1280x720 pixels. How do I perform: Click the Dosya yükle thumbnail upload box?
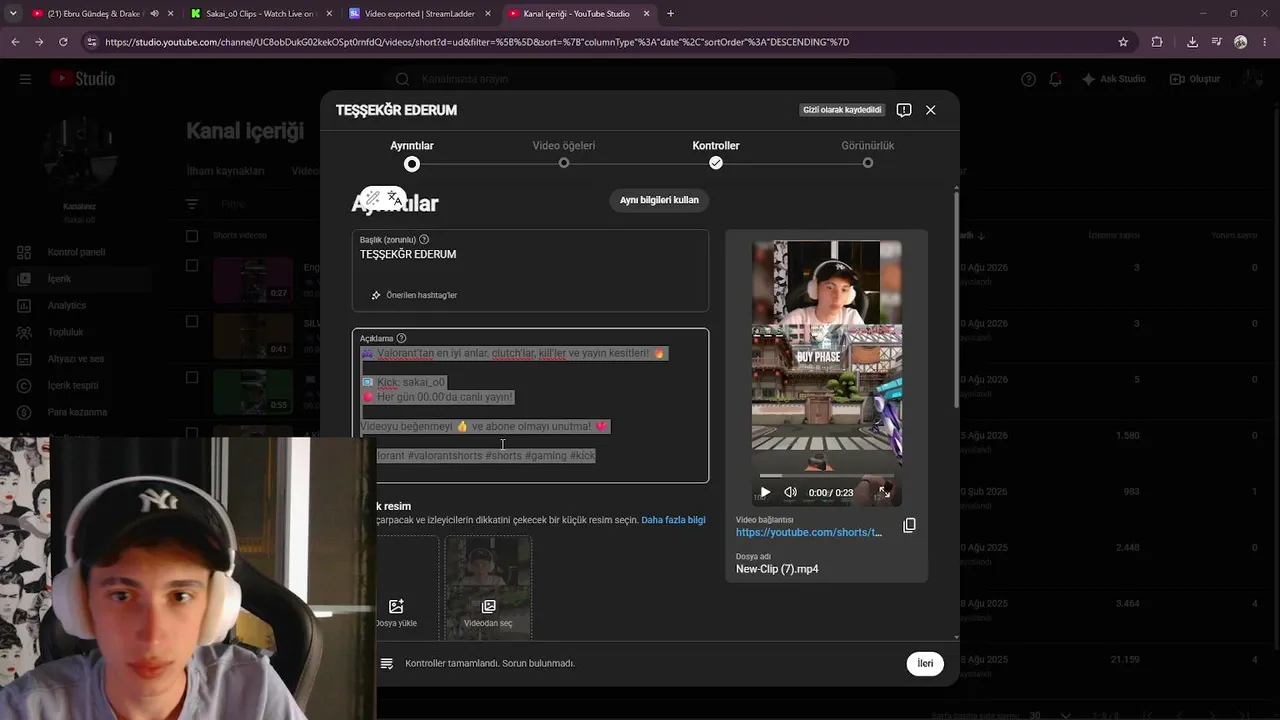click(396, 588)
